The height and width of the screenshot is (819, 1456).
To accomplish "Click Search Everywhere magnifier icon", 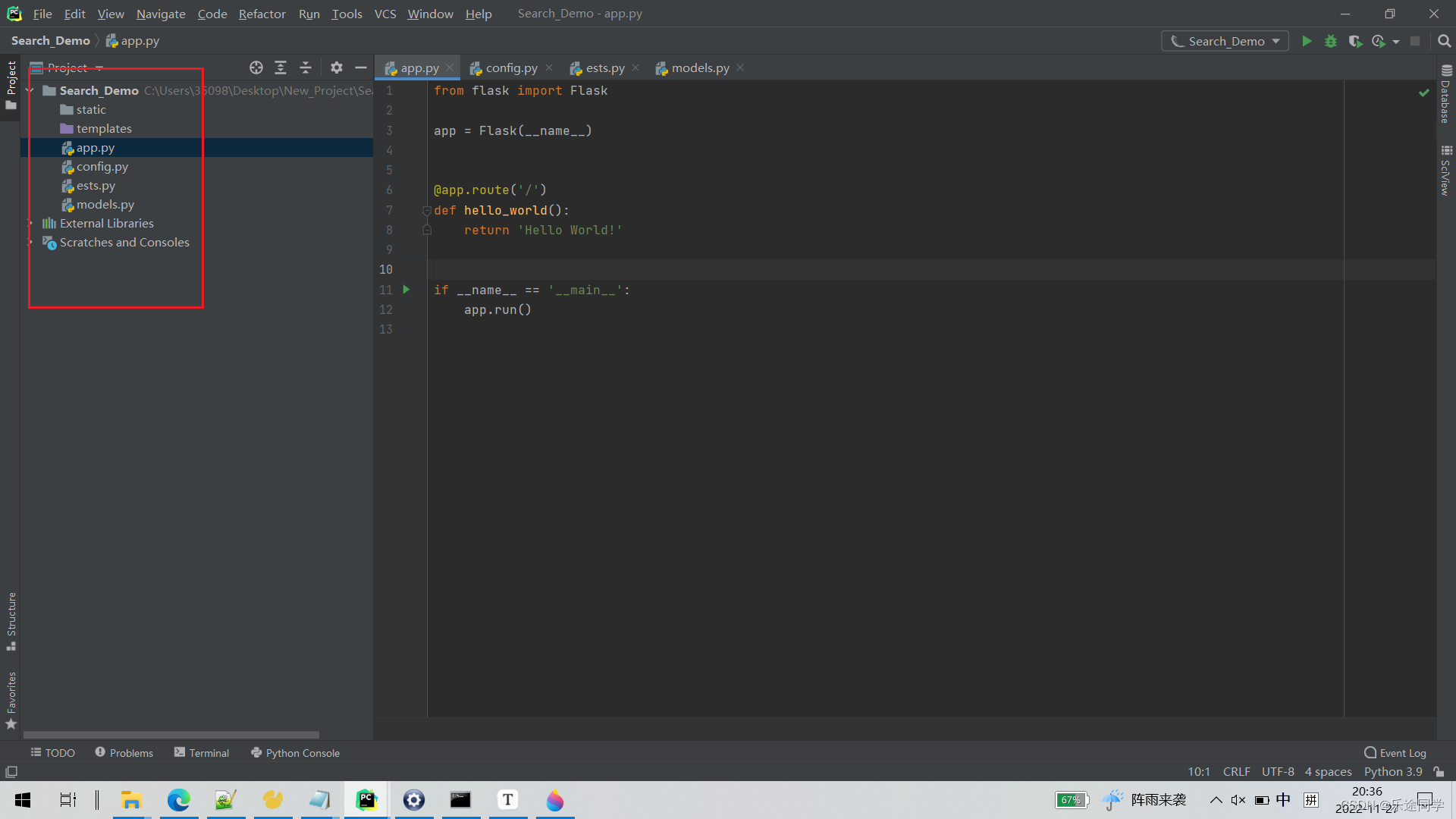I will pos(1444,41).
